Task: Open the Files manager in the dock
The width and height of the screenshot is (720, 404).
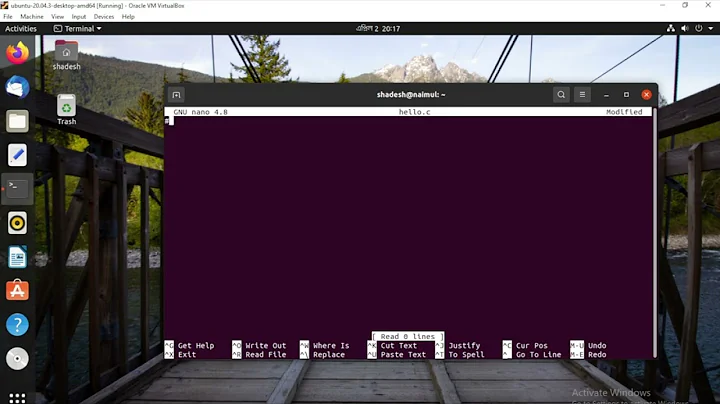Action: 17,121
